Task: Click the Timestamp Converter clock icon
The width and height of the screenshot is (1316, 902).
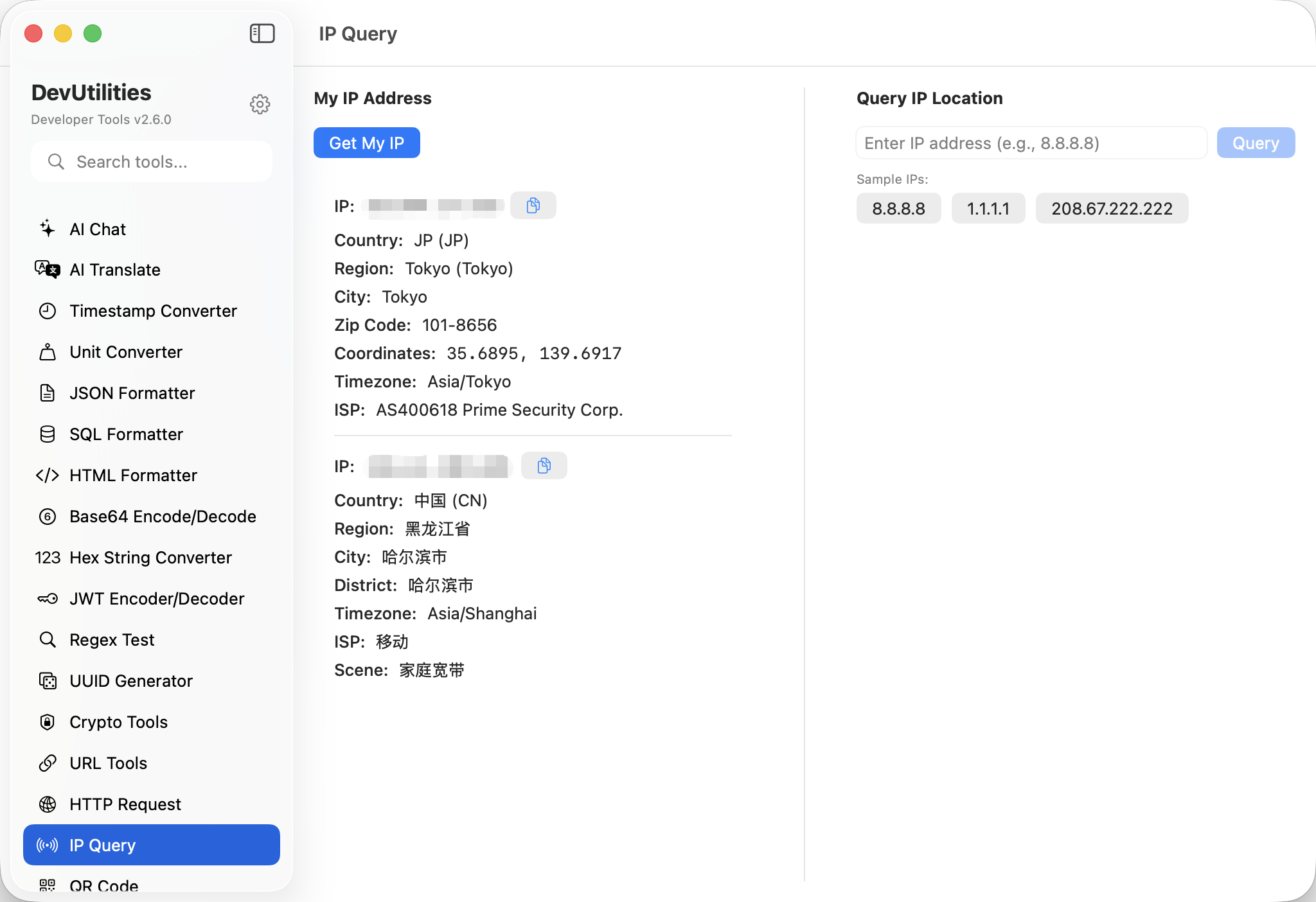Action: 48,311
